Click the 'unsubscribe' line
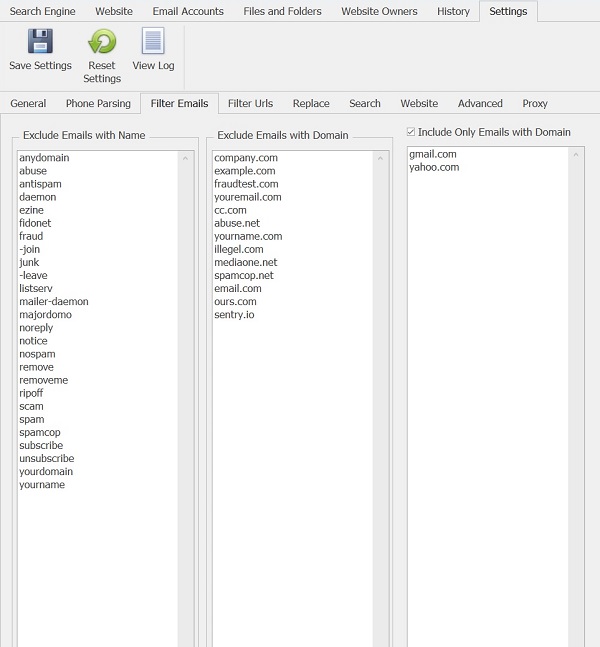 [x=47, y=458]
